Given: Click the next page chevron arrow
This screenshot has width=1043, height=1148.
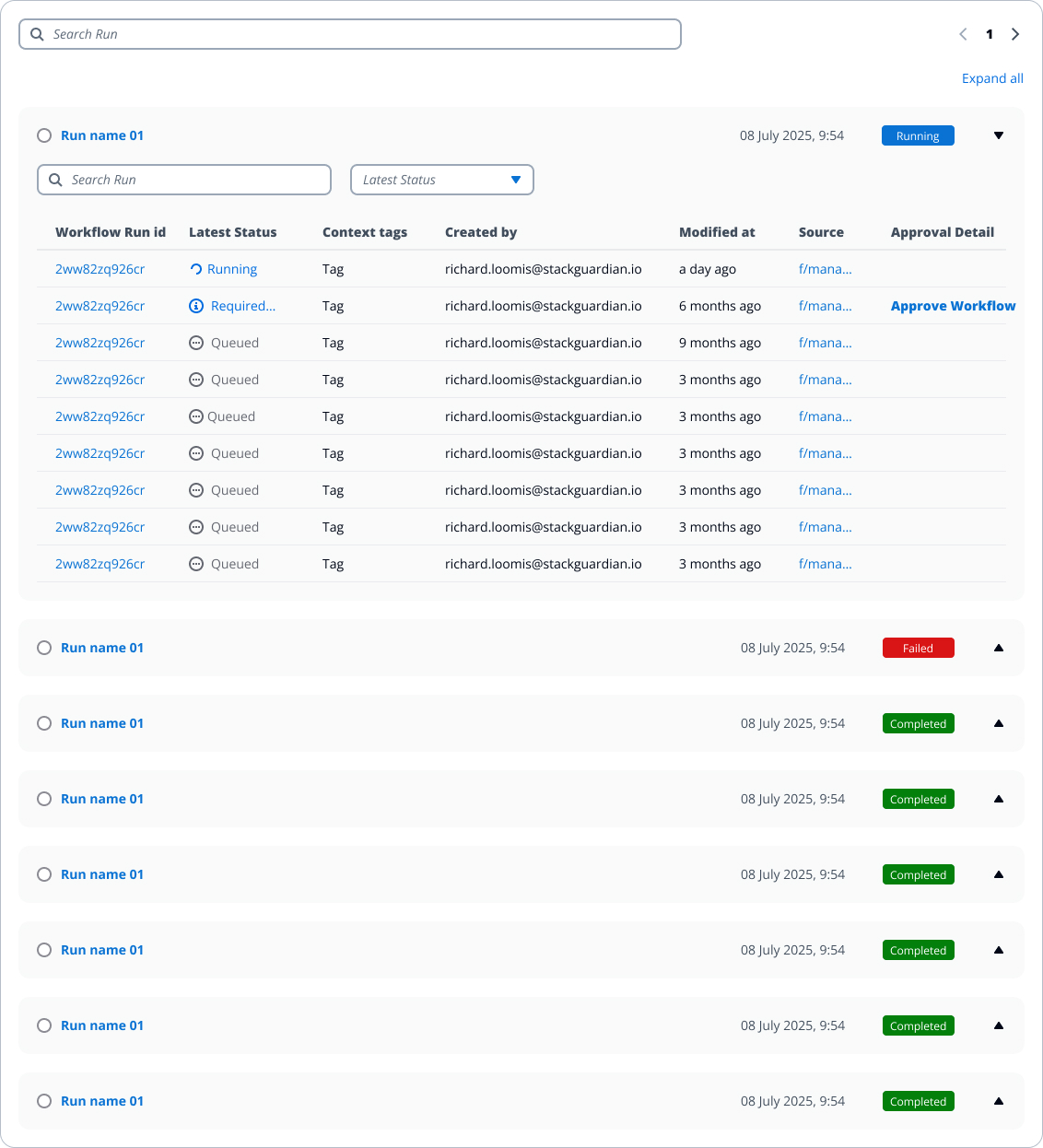Looking at the screenshot, I should click(1015, 34).
